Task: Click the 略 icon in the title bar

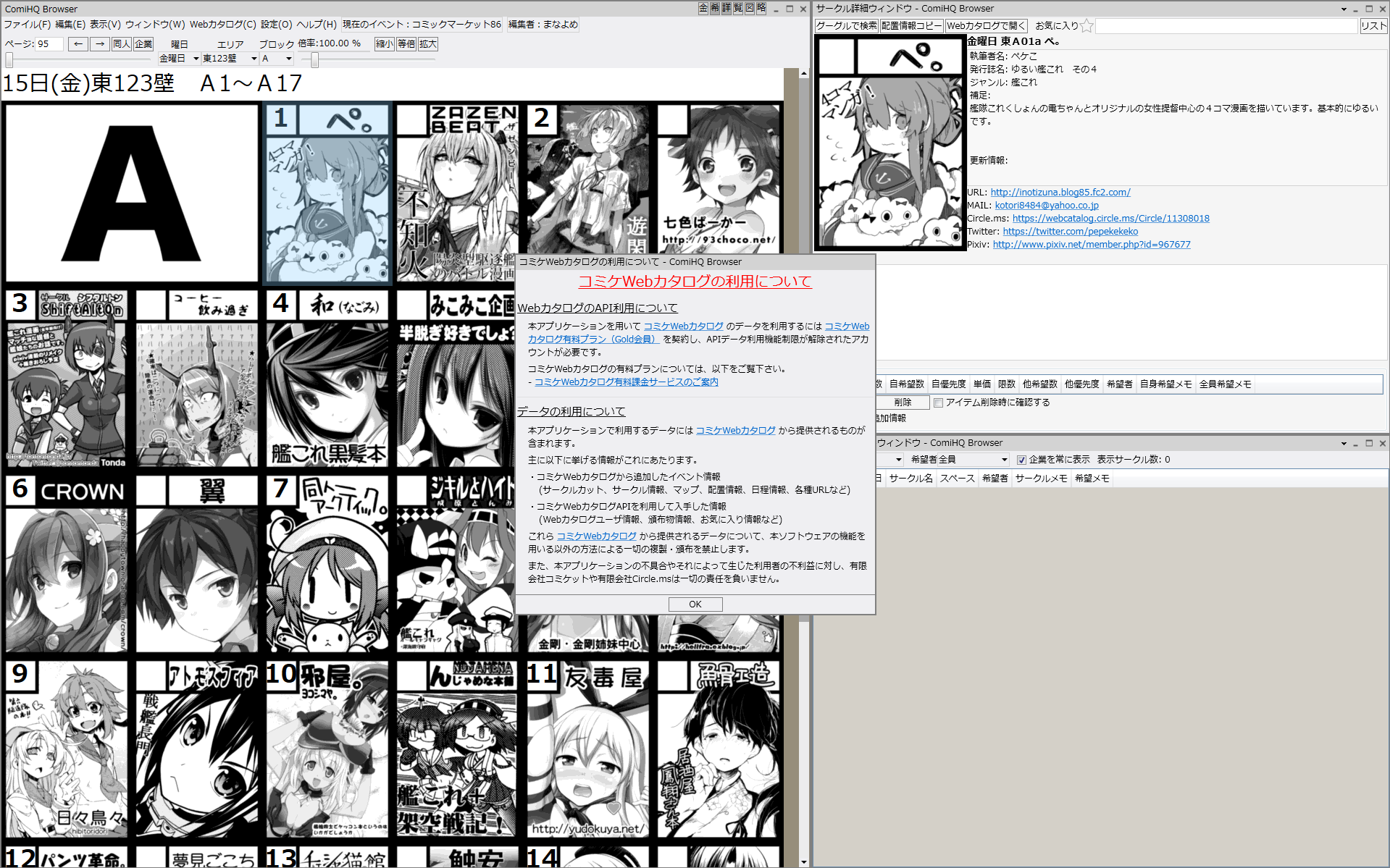Action: tap(761, 8)
